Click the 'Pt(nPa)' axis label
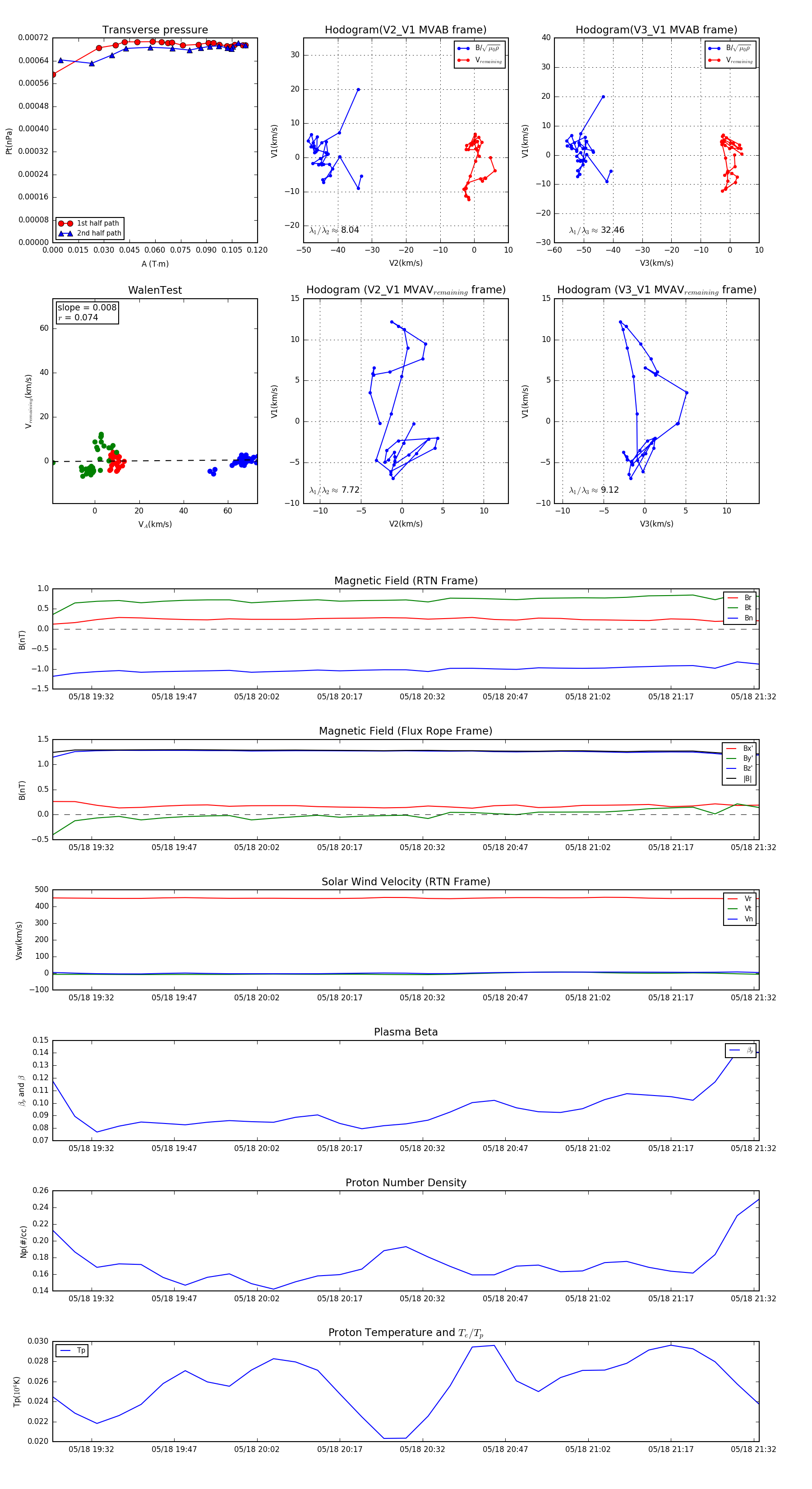 [x=9, y=141]
